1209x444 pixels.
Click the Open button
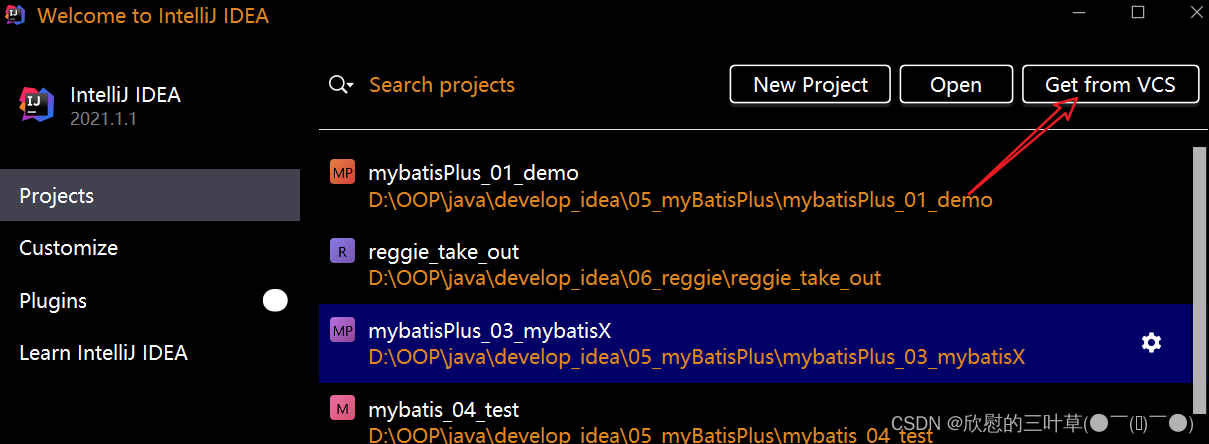956,85
